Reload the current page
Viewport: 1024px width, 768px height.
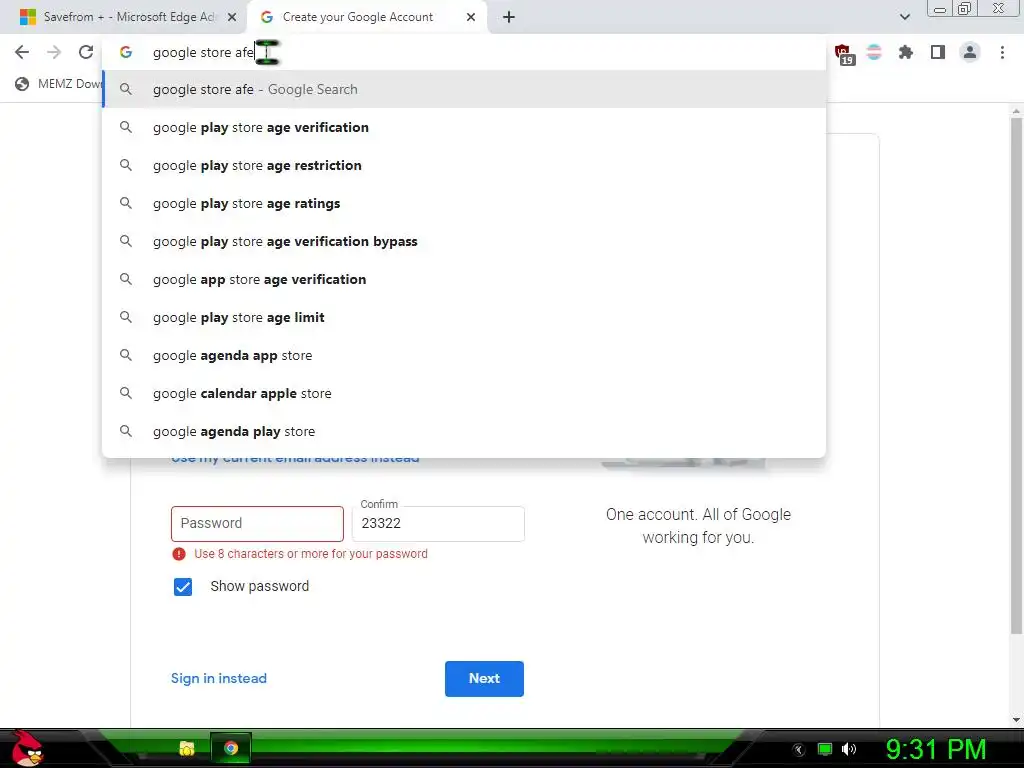[86, 52]
